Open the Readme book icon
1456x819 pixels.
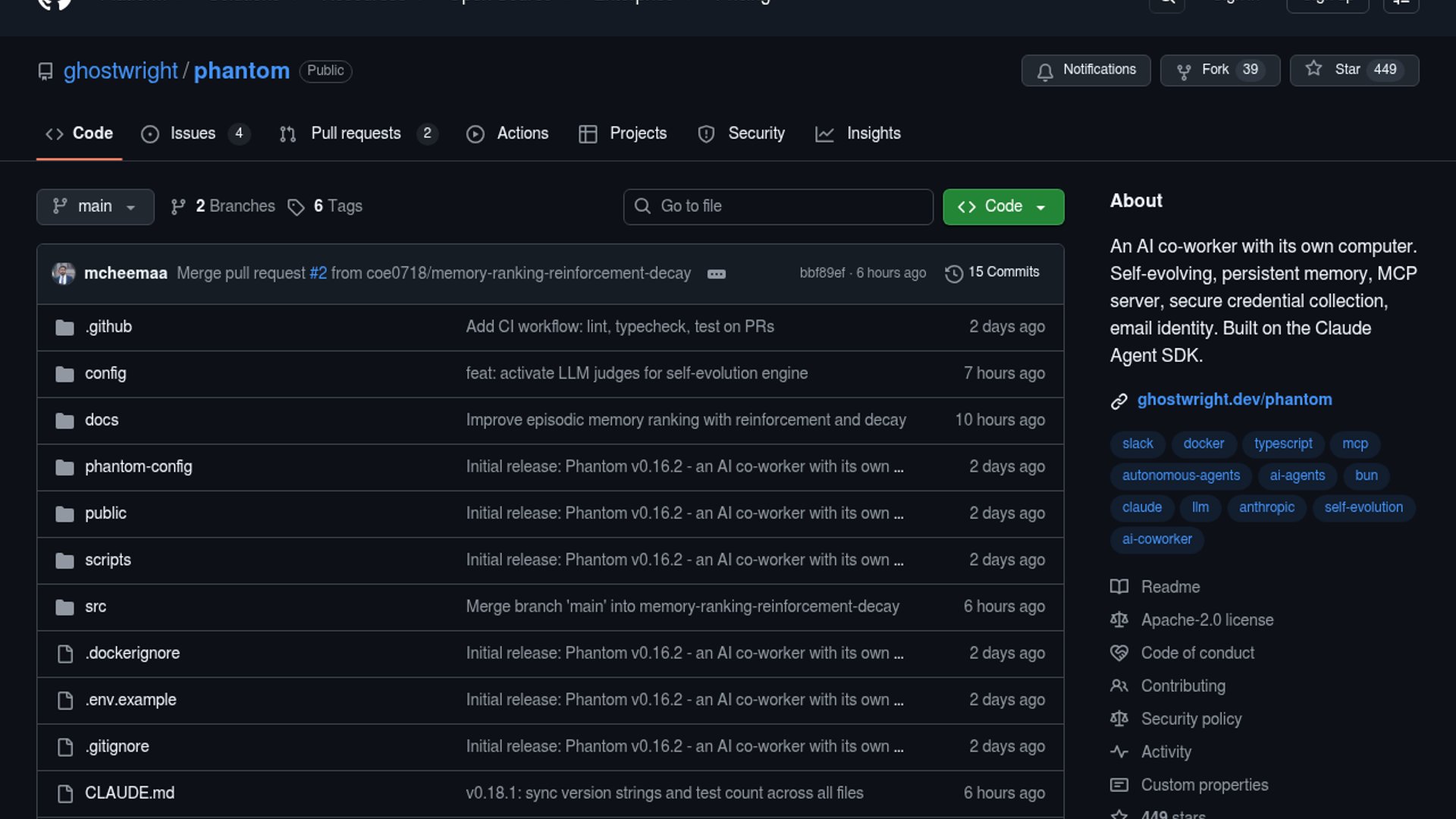click(x=1119, y=587)
